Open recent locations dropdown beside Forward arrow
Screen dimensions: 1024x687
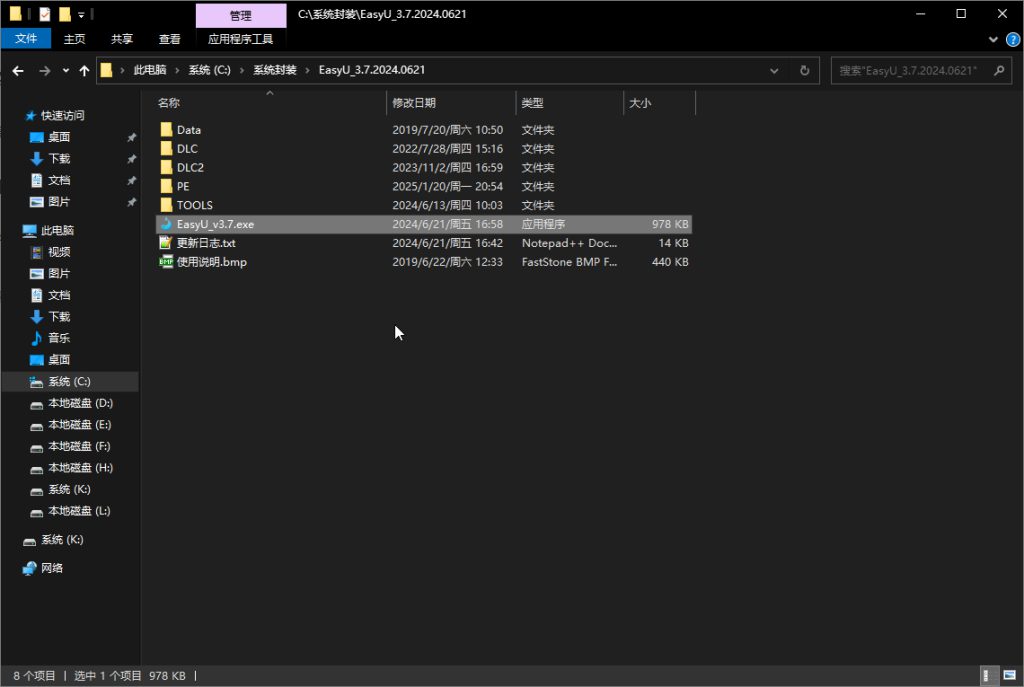(66, 71)
